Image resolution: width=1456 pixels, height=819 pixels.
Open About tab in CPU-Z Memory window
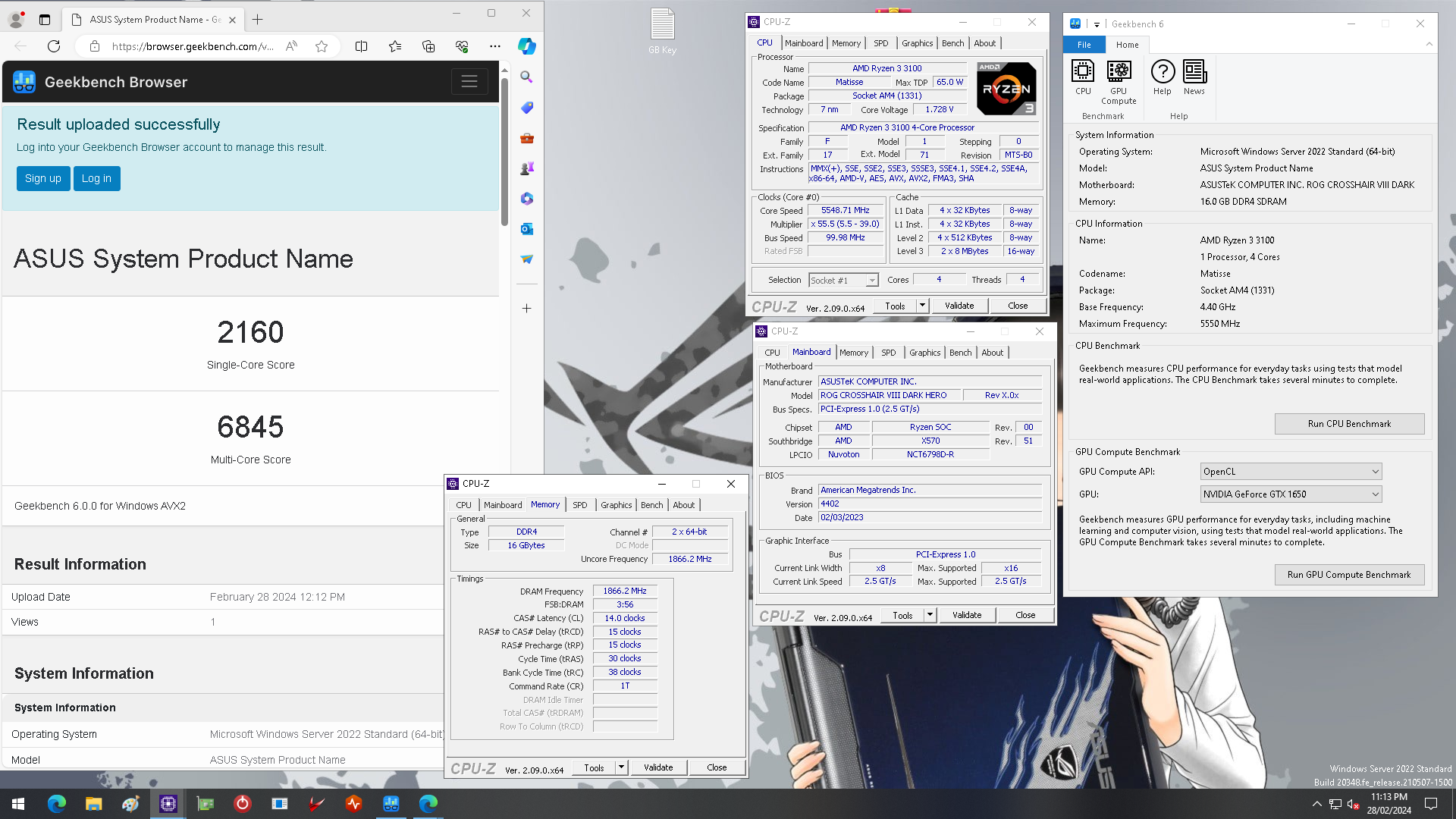pyautogui.click(x=684, y=505)
